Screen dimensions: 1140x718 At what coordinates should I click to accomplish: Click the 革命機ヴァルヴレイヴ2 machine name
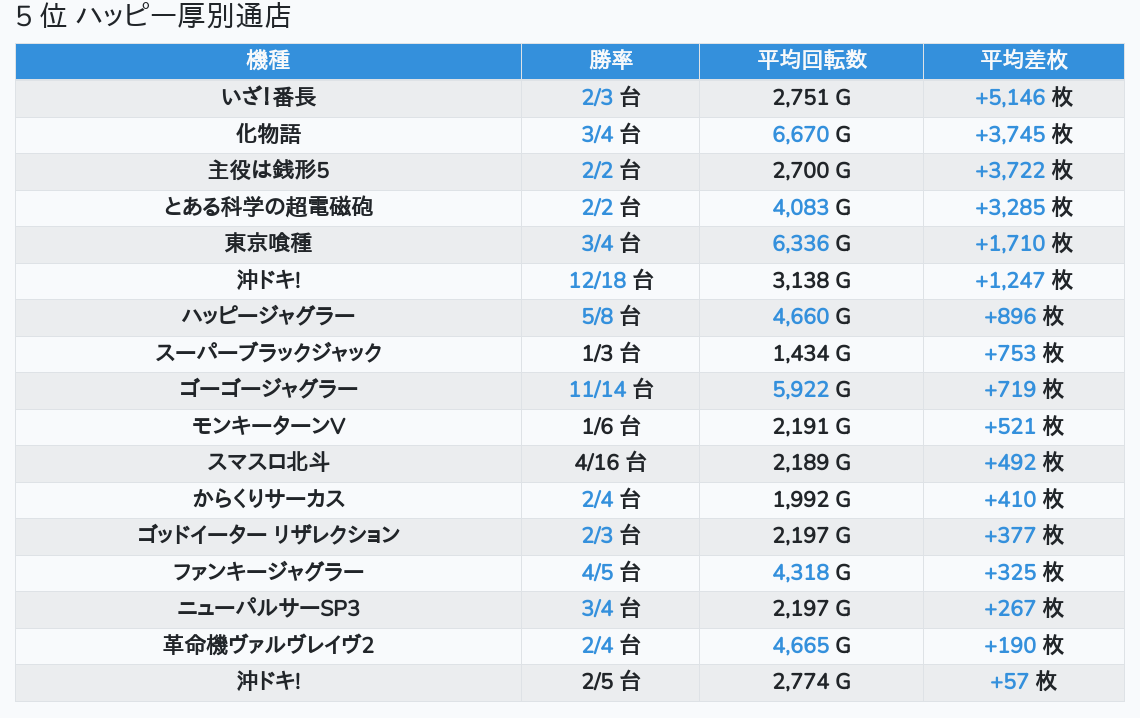tap(268, 645)
